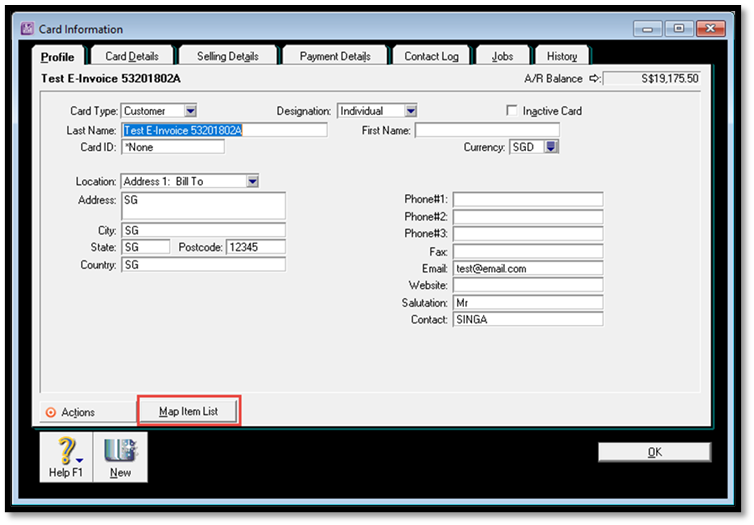Click the Help F1 question mark icon

pyautogui.click(x=66, y=450)
